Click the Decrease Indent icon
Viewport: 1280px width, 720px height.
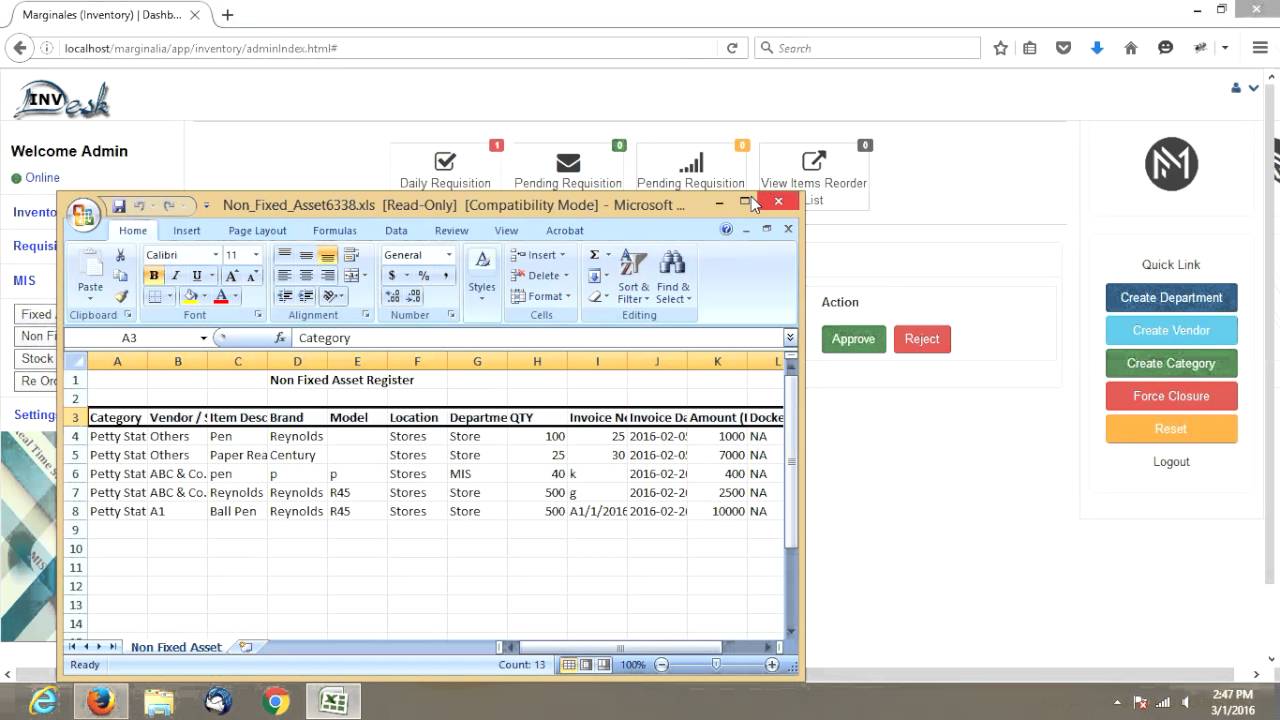coord(284,296)
